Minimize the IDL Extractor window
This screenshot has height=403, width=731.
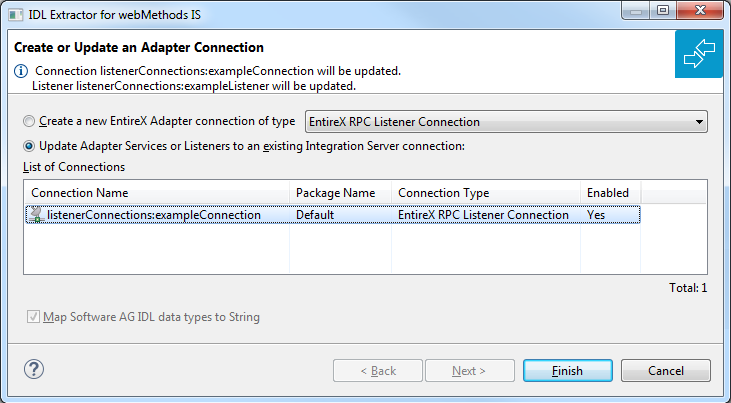pyautogui.click(x=636, y=10)
